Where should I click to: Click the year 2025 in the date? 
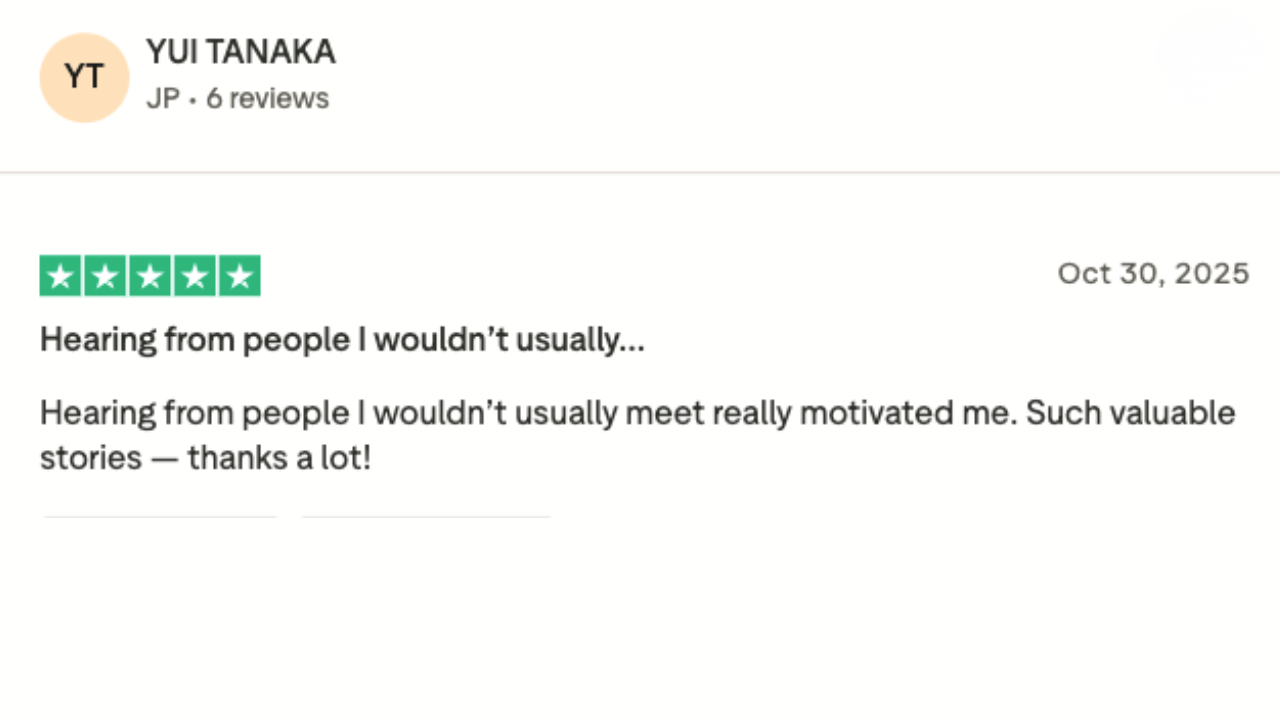[x=1212, y=274]
